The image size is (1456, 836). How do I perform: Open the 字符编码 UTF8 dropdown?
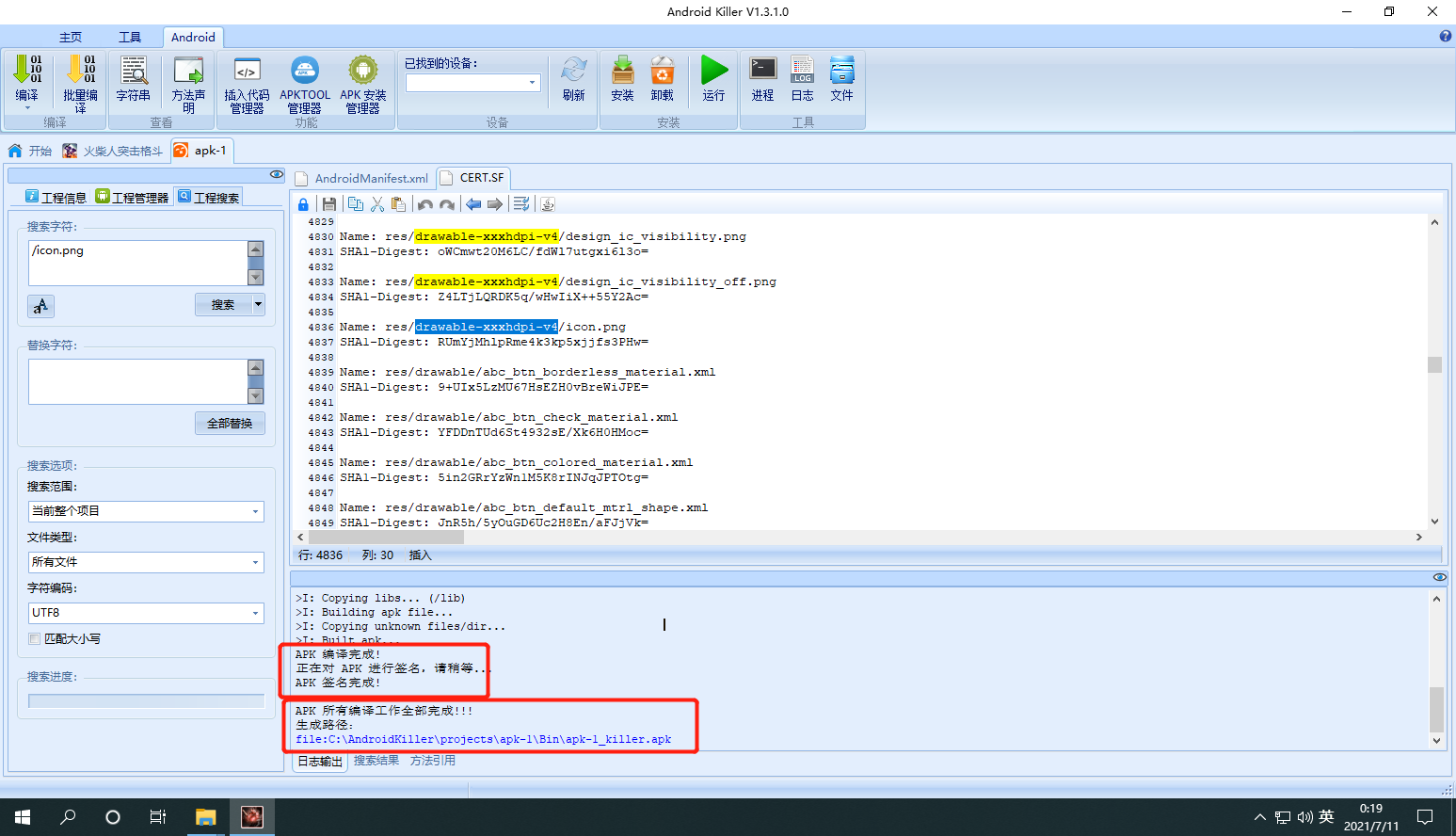tap(146, 613)
